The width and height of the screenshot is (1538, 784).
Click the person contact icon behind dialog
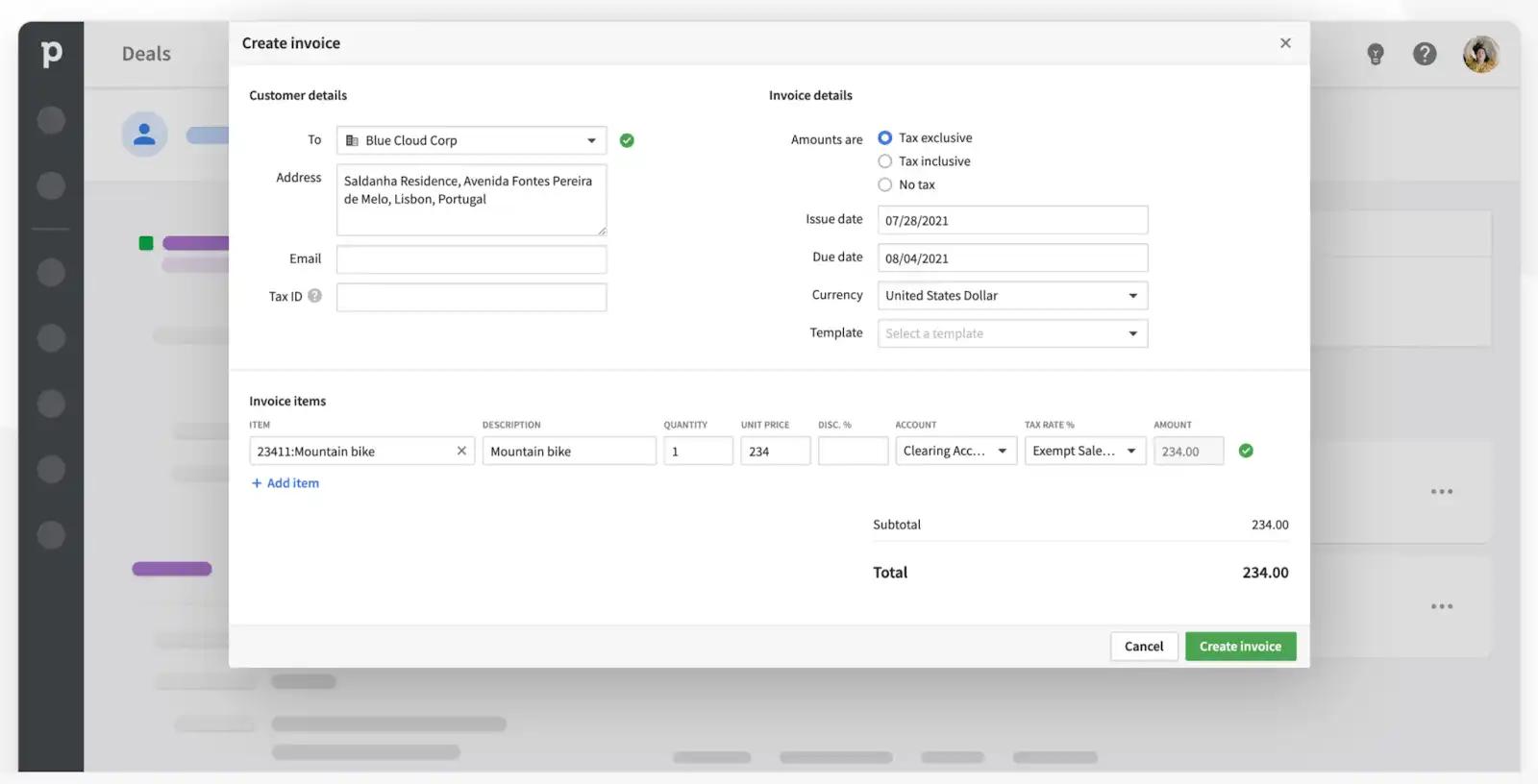click(144, 135)
